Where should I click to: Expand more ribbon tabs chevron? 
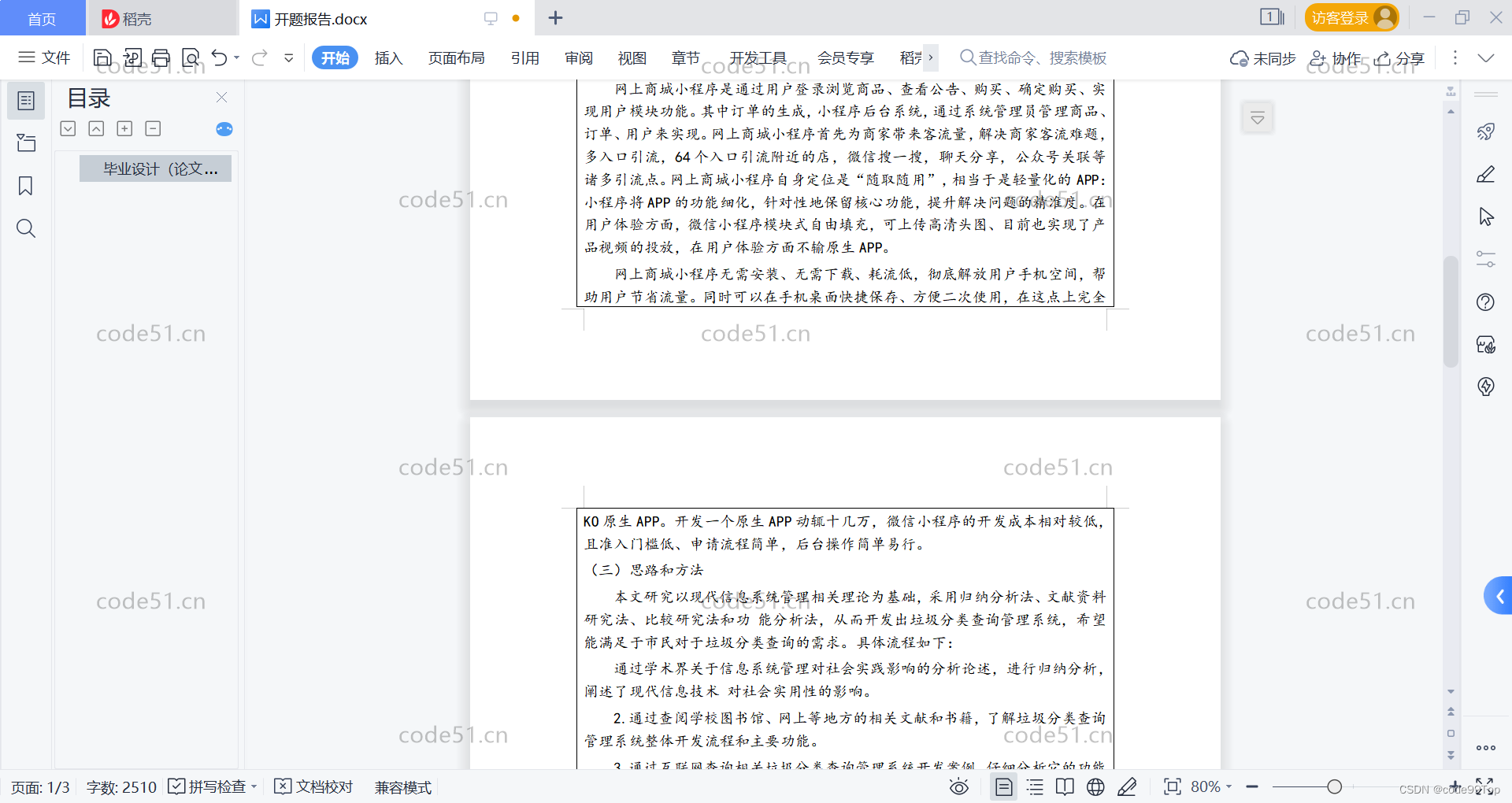click(931, 57)
